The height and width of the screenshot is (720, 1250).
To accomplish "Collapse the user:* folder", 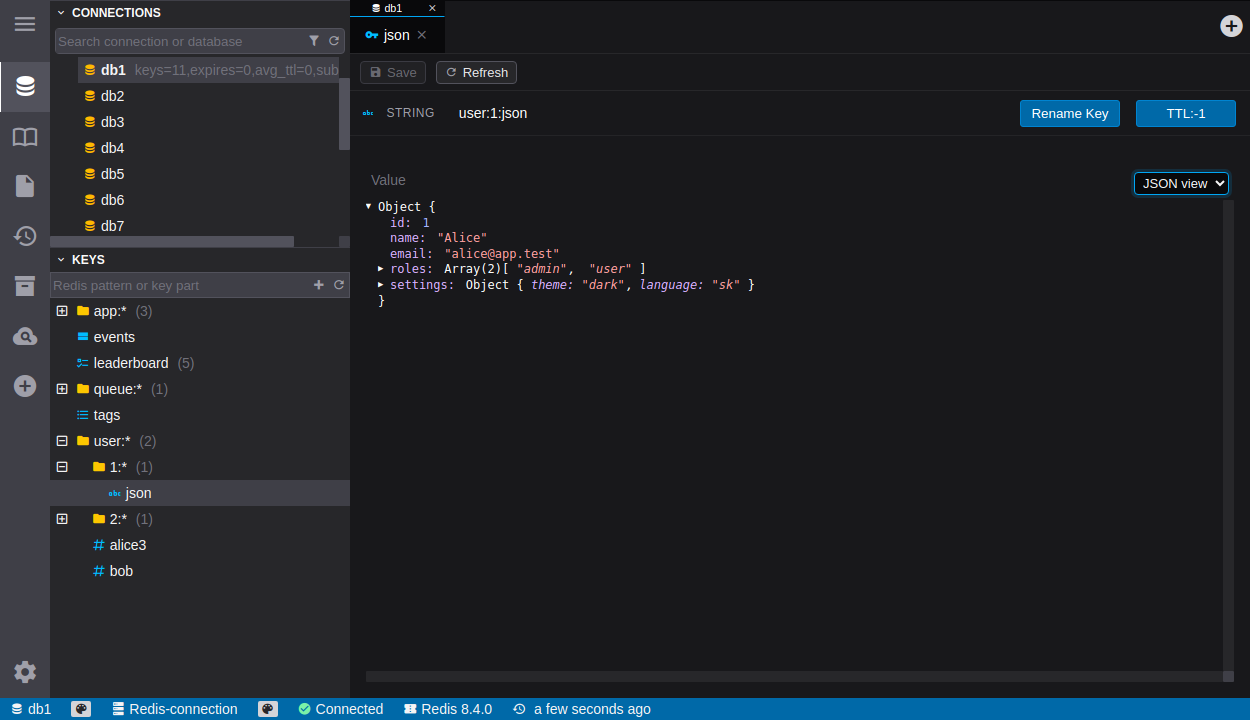I will 62,441.
